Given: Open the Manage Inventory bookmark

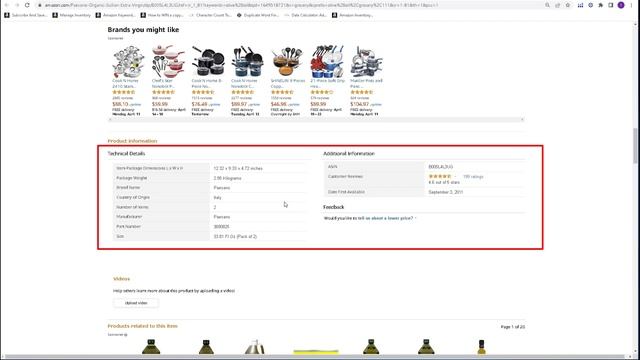Looking at the screenshot, I should coord(72,15).
